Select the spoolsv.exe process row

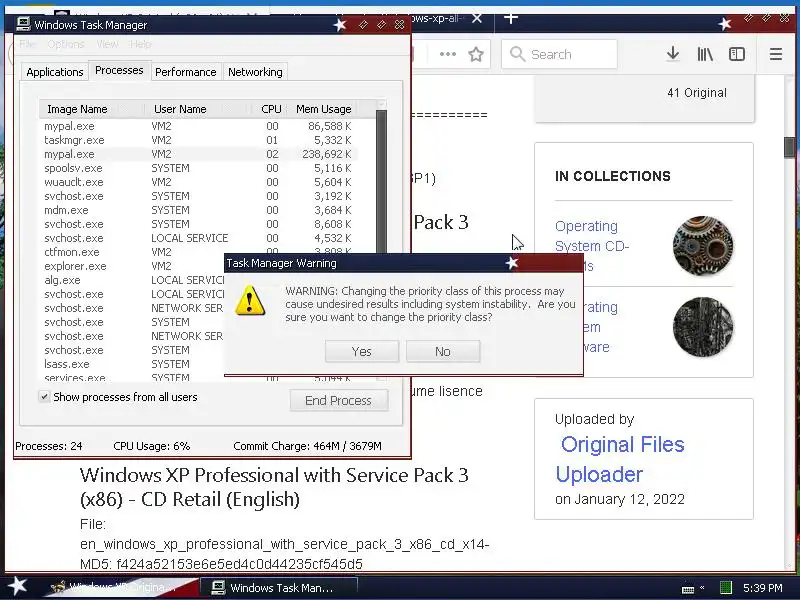click(x=198, y=168)
